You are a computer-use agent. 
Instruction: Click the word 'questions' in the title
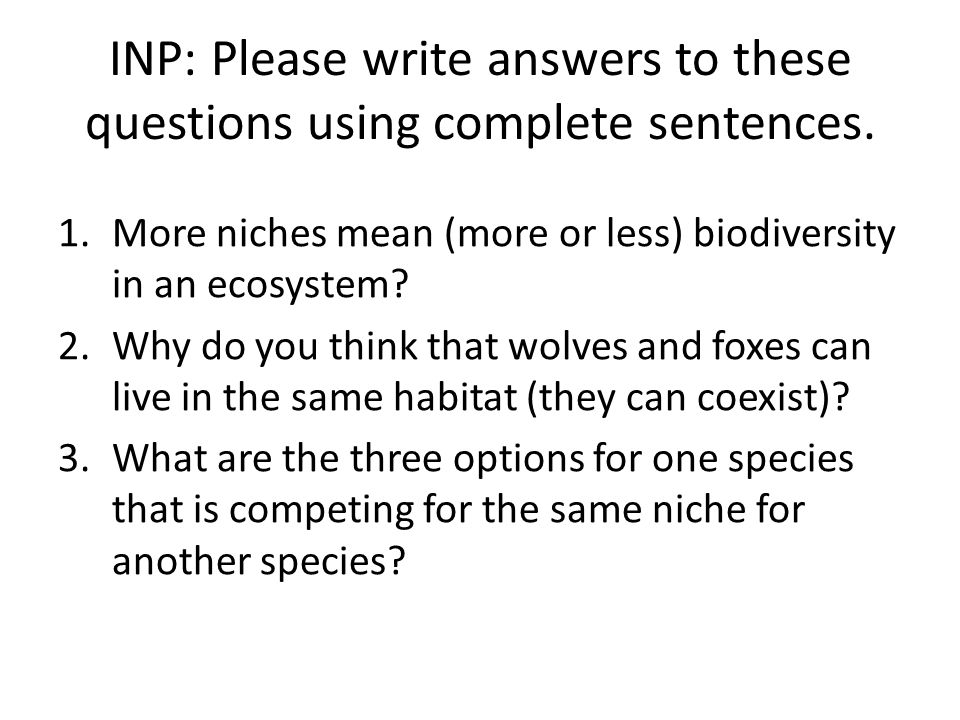point(189,124)
